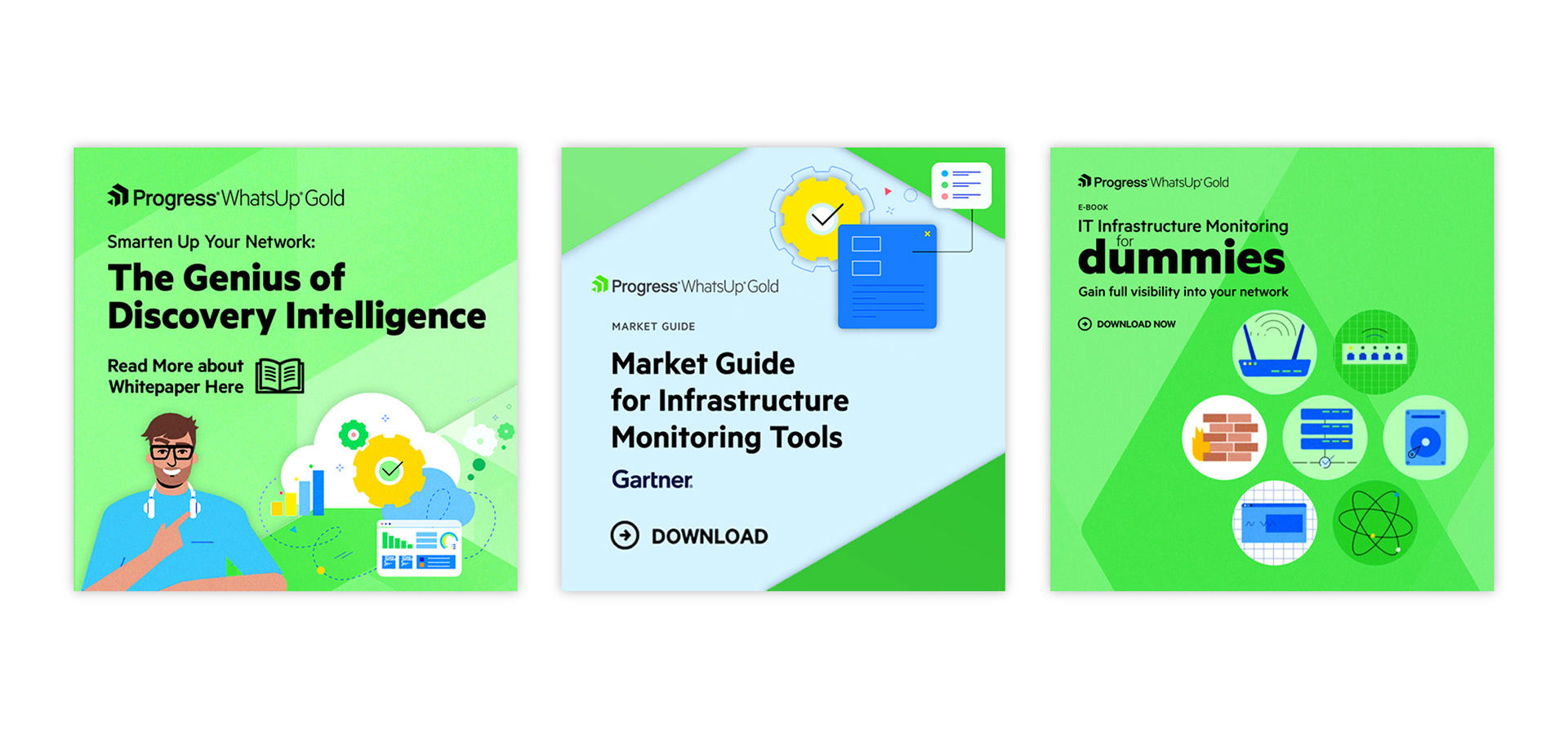1568x738 pixels.
Task: Click the white checklist card illustration
Action: [961, 185]
